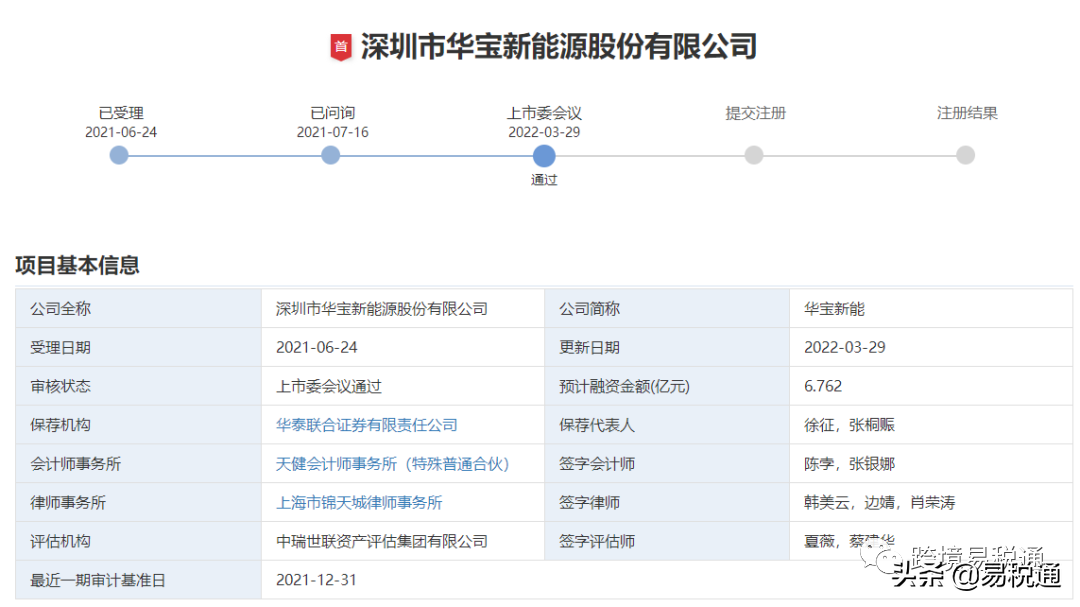1080x607 pixels.
Task: Click the financing amount 6.762 cell
Action: coord(931,386)
